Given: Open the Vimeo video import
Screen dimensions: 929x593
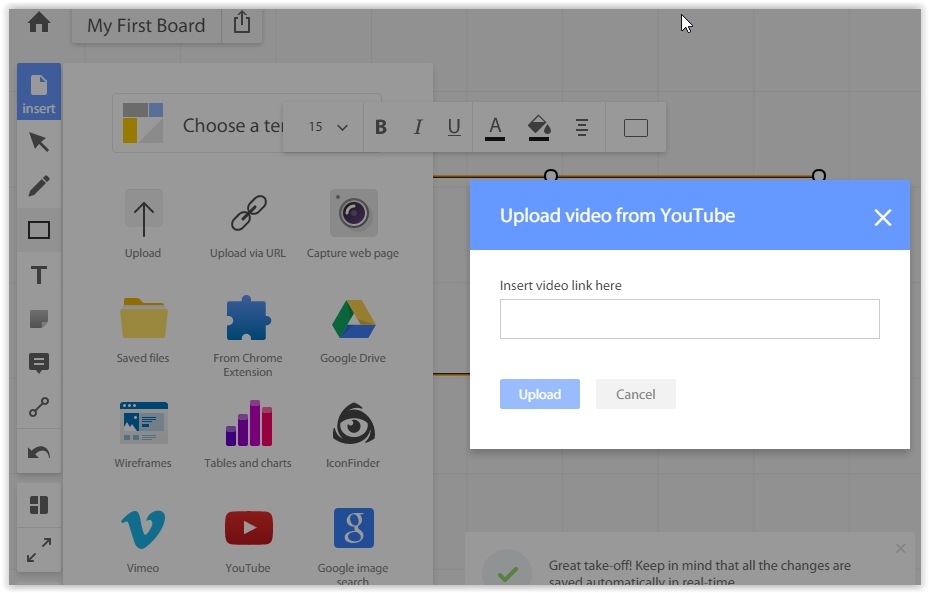Looking at the screenshot, I should pyautogui.click(x=143, y=540).
